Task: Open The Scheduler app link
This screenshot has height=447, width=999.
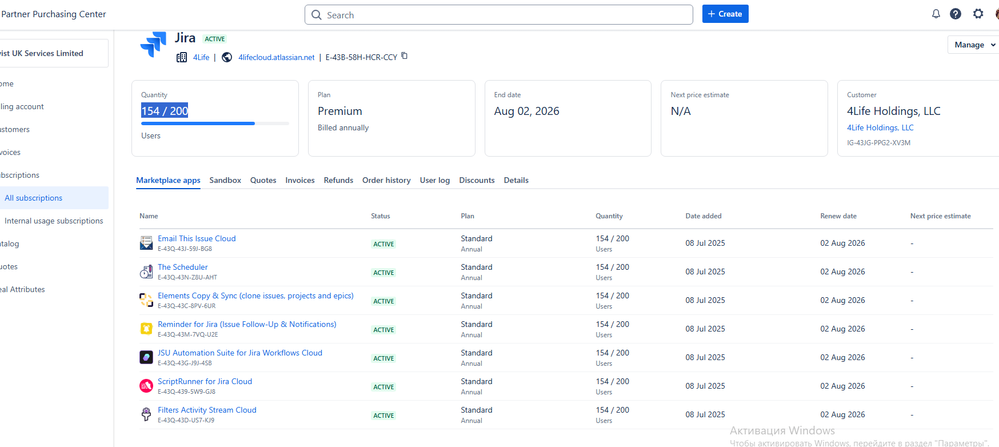Action: click(x=183, y=267)
